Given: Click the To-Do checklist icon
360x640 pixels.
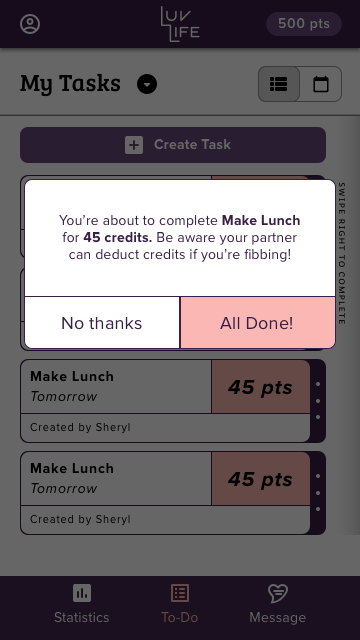Looking at the screenshot, I should pyautogui.click(x=180, y=593).
